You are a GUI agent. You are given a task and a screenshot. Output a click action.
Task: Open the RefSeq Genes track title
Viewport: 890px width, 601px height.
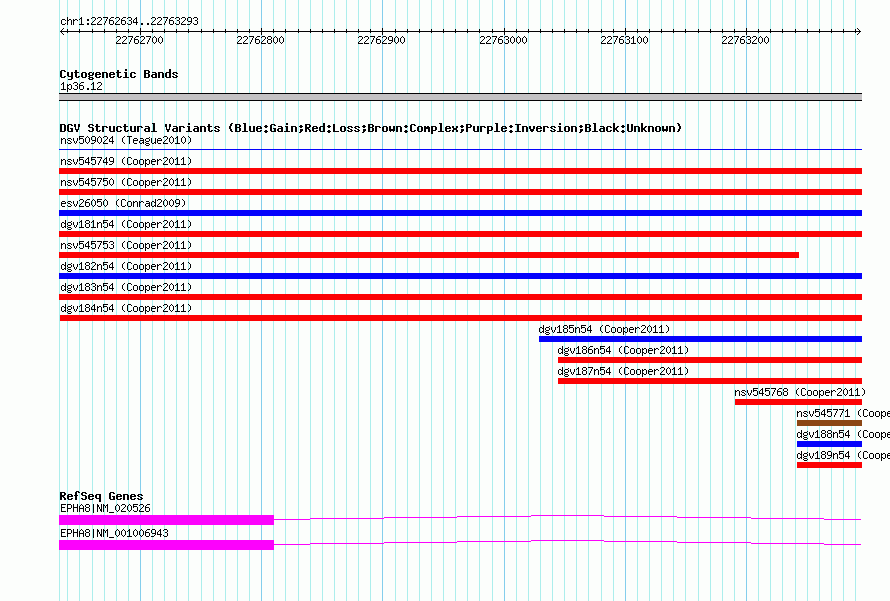click(101, 496)
